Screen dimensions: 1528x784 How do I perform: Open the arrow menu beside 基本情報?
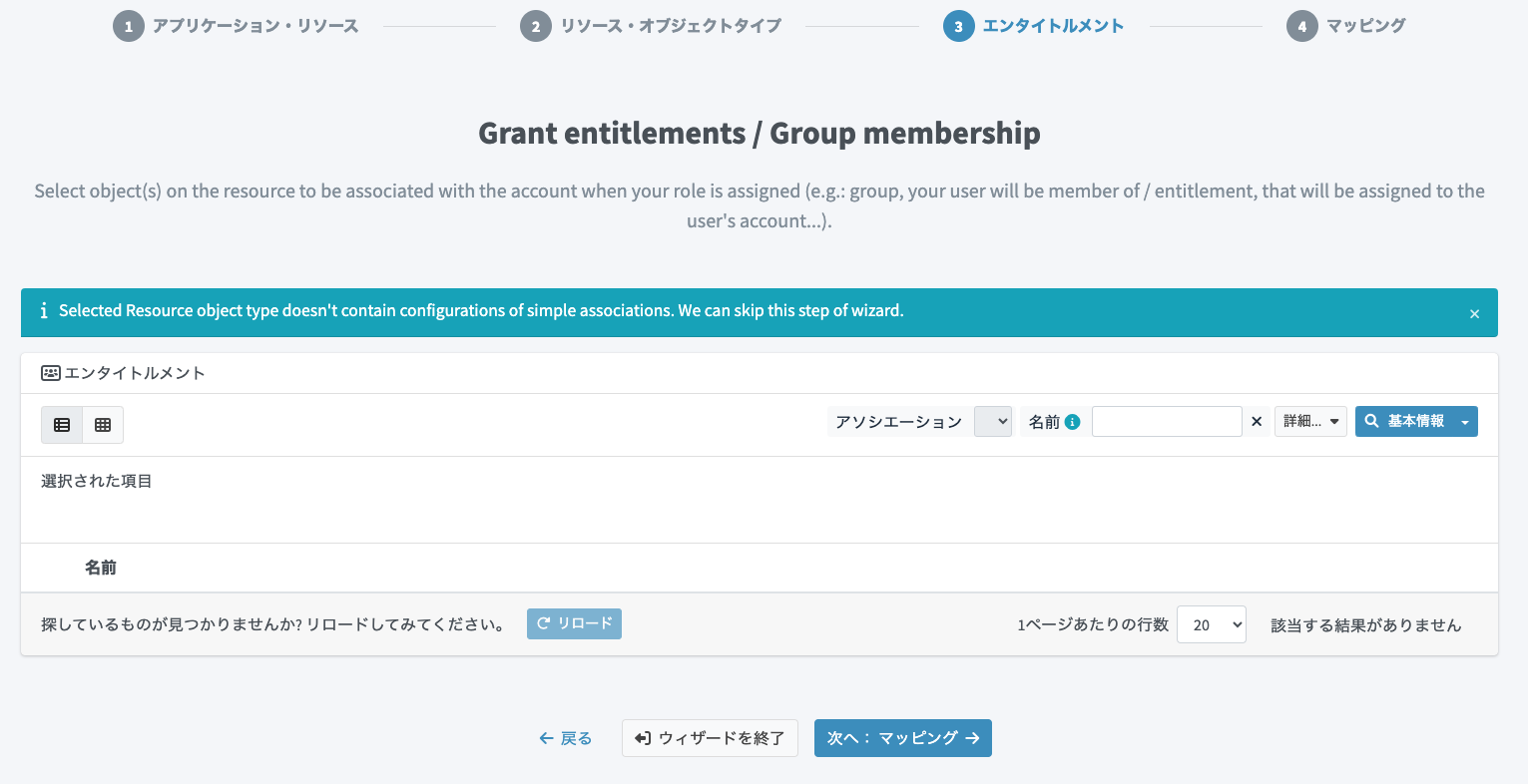click(x=1464, y=422)
